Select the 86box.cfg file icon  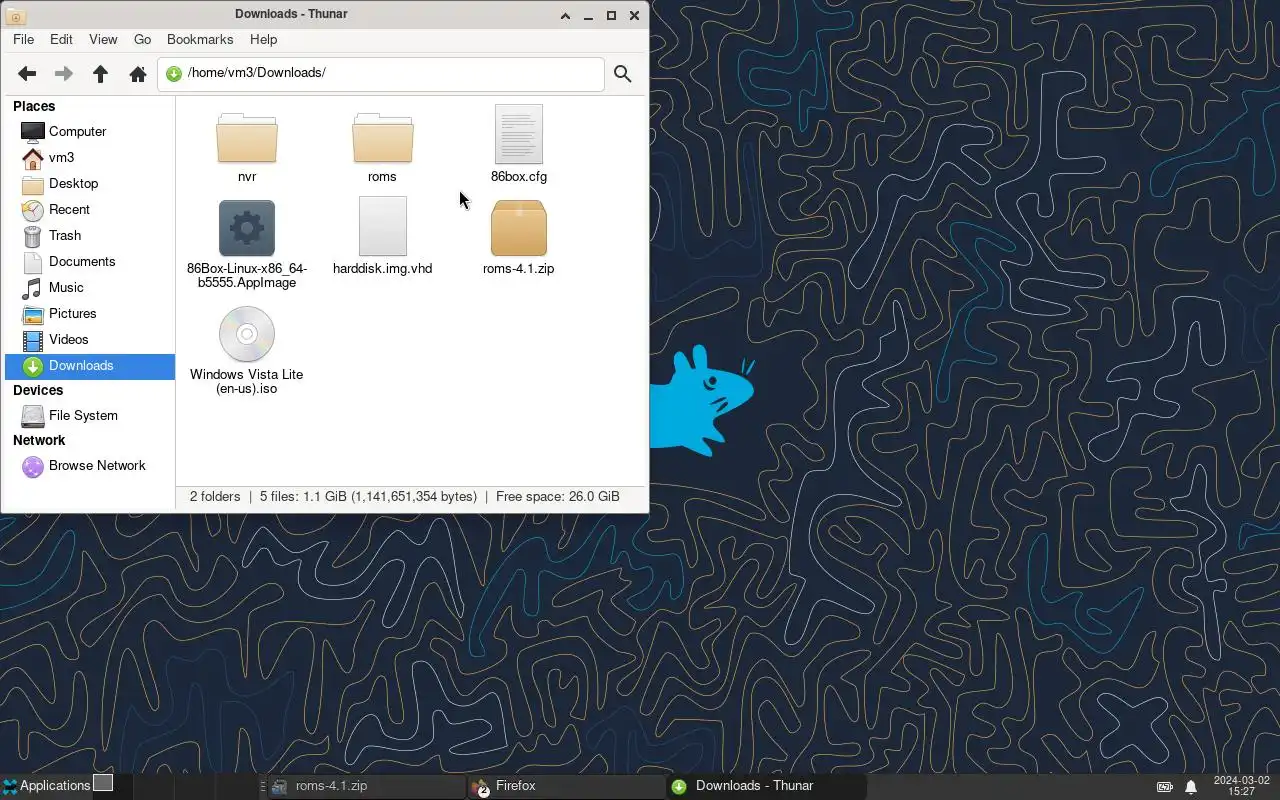519,134
